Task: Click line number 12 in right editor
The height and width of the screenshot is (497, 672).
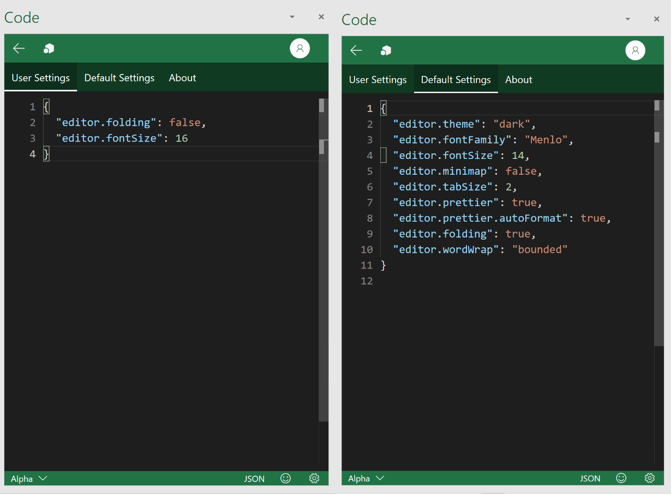Action: 367,281
